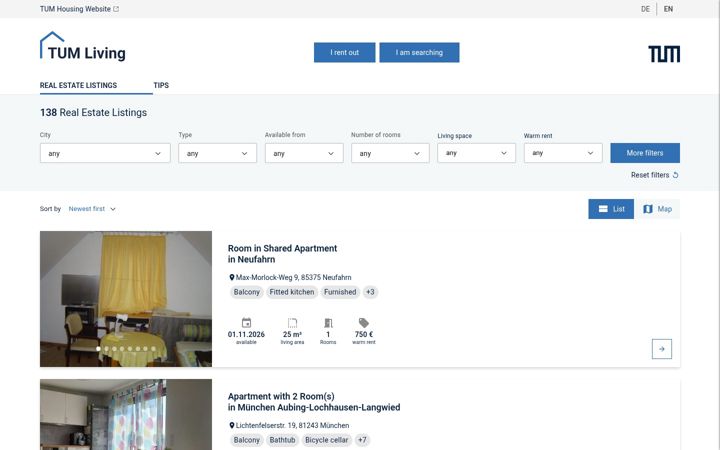Click the List view icon
Screen dimensions: 720x450
tap(603, 209)
